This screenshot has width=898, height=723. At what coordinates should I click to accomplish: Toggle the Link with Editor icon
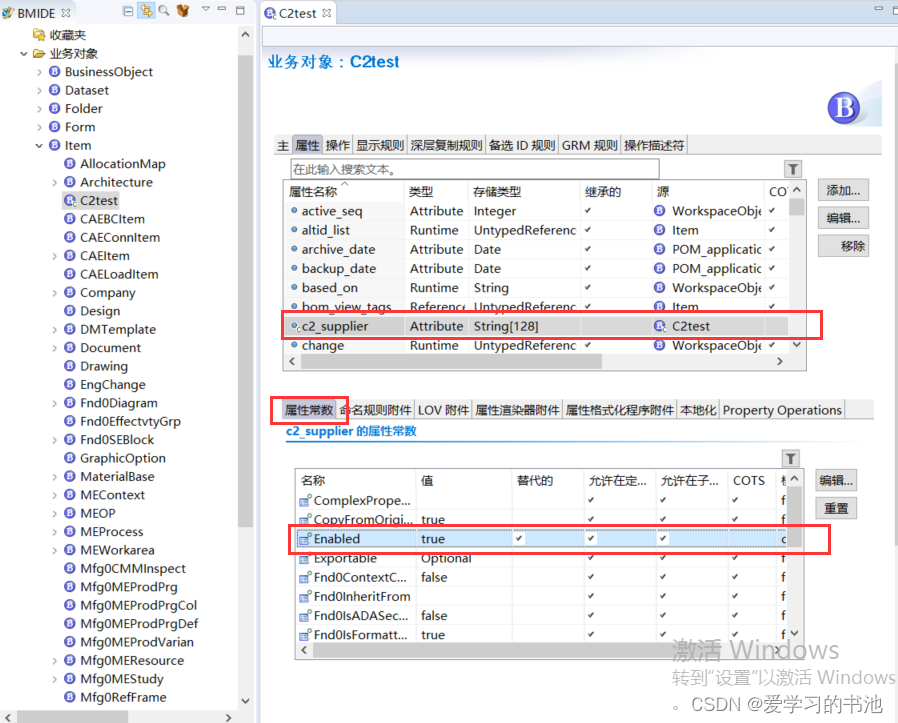pyautogui.click(x=148, y=10)
